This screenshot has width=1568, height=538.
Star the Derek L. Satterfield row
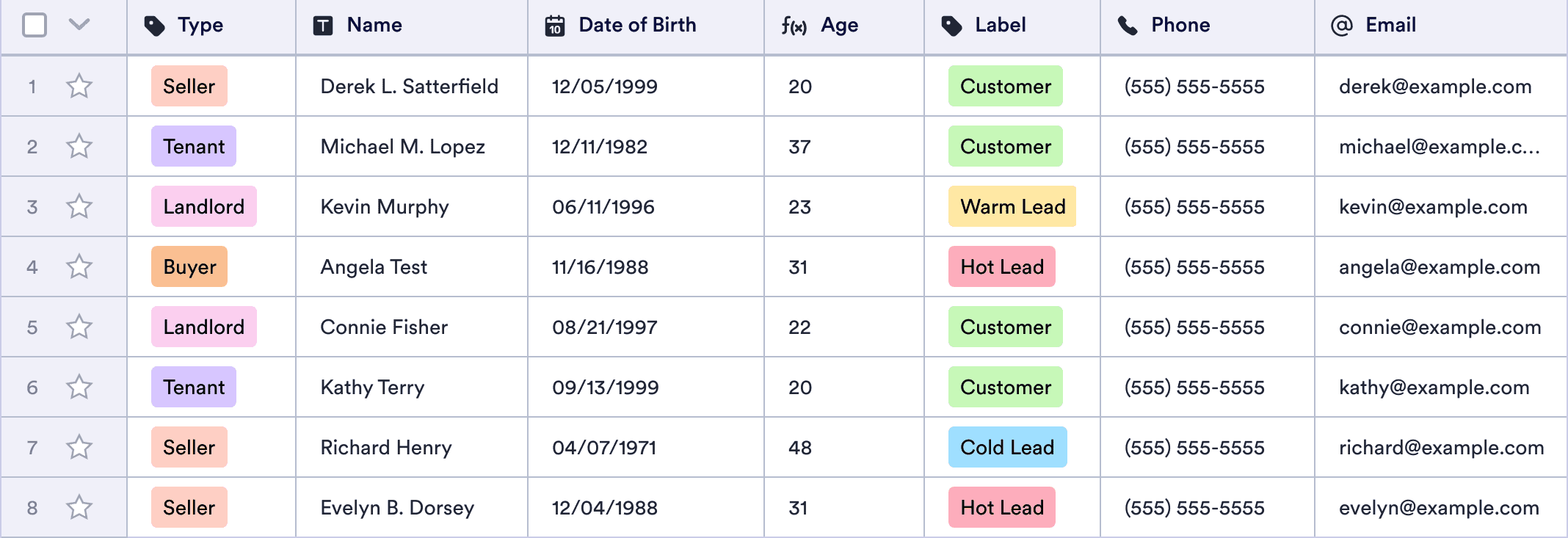click(79, 87)
